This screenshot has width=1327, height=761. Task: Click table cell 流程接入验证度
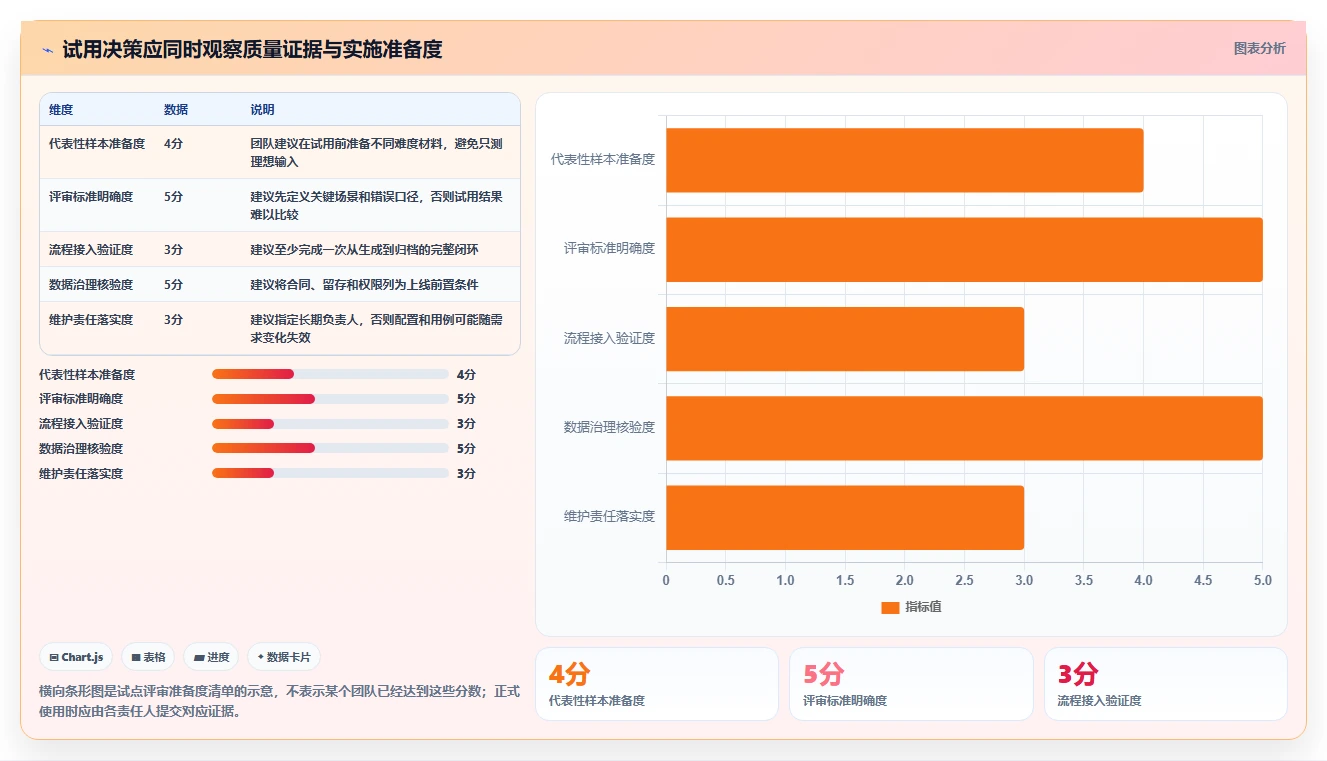click(91, 250)
